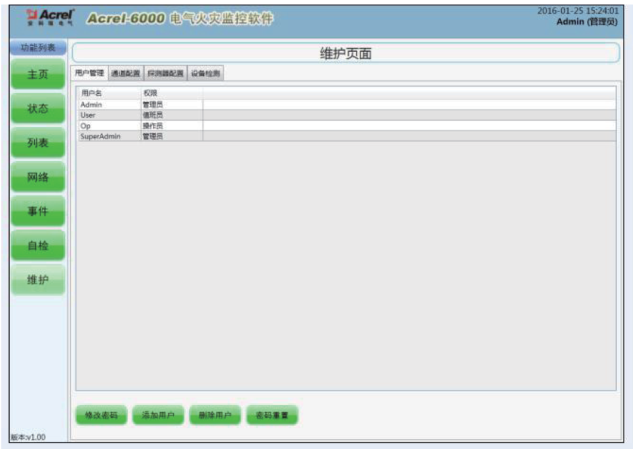Open the 网络 network page
The height and width of the screenshot is (449, 633).
click(x=38, y=178)
